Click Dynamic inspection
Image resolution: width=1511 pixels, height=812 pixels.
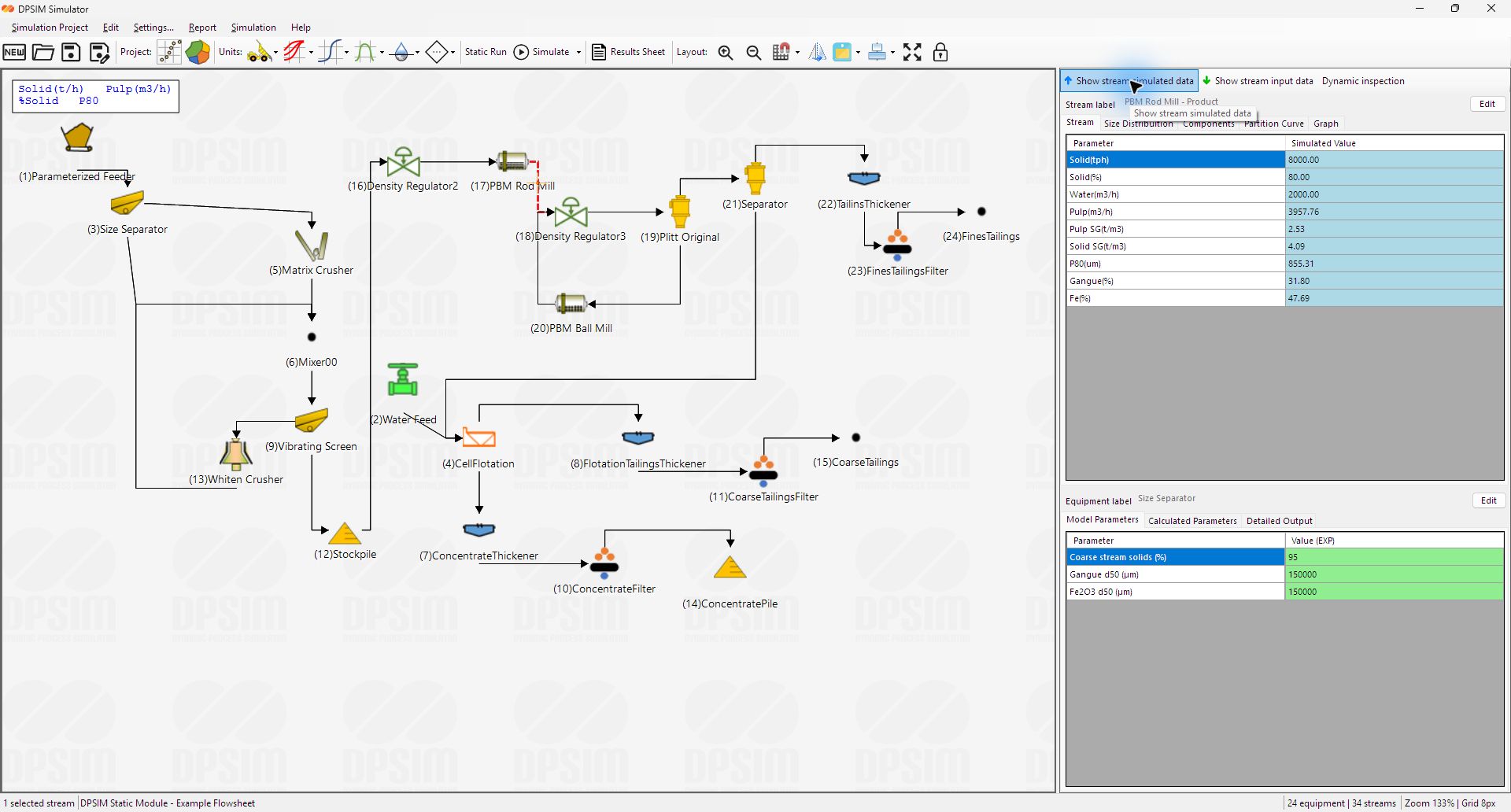[1363, 81]
